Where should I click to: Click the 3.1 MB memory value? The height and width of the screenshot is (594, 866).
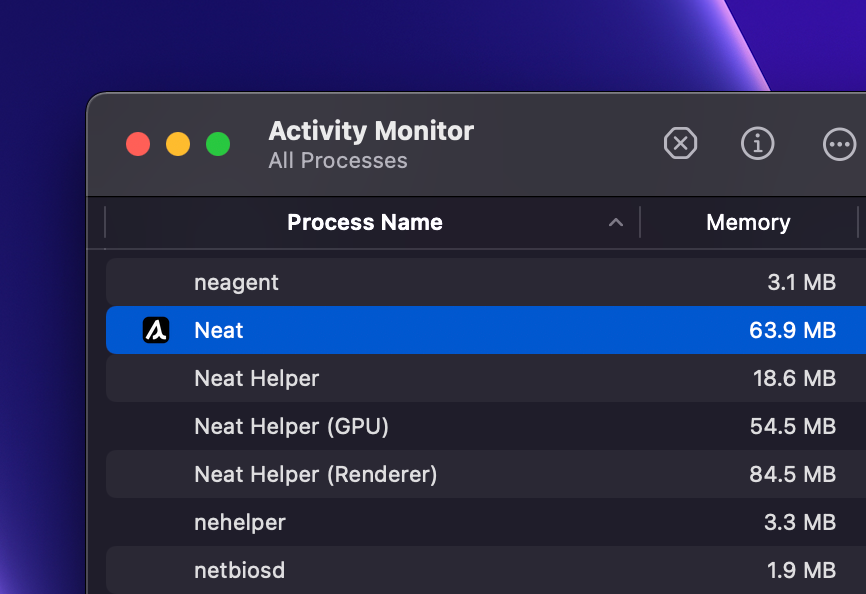[802, 282]
